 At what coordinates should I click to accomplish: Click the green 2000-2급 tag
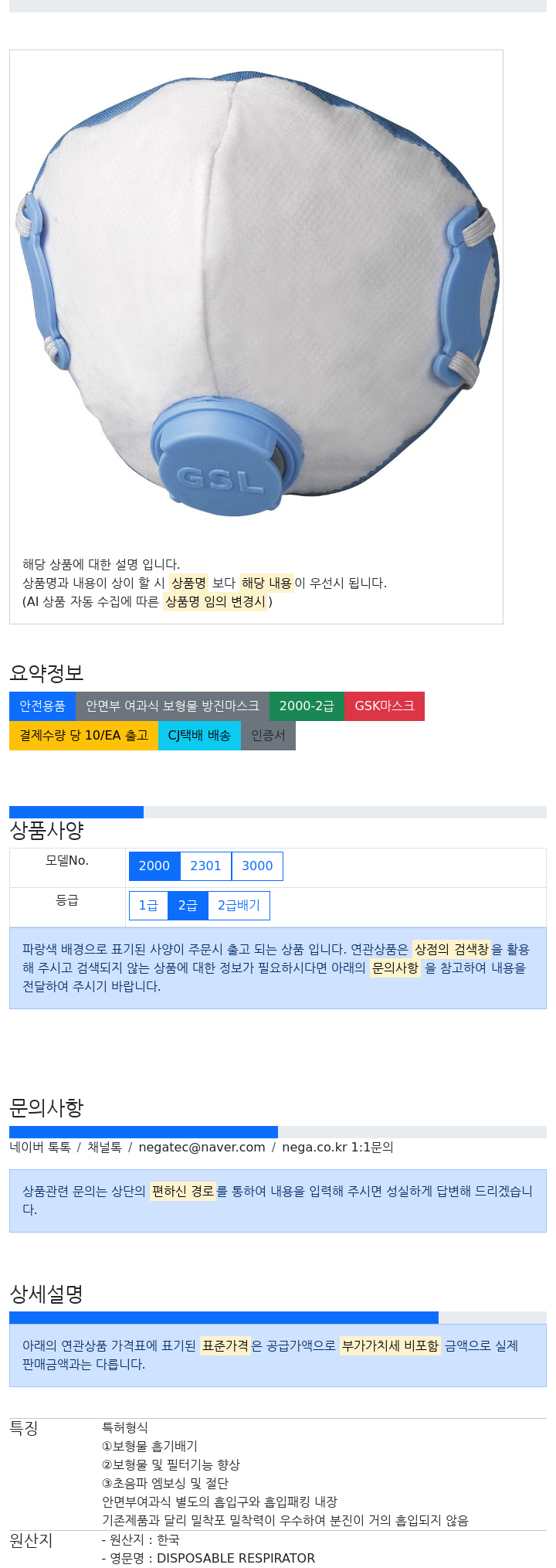pyautogui.click(x=307, y=706)
